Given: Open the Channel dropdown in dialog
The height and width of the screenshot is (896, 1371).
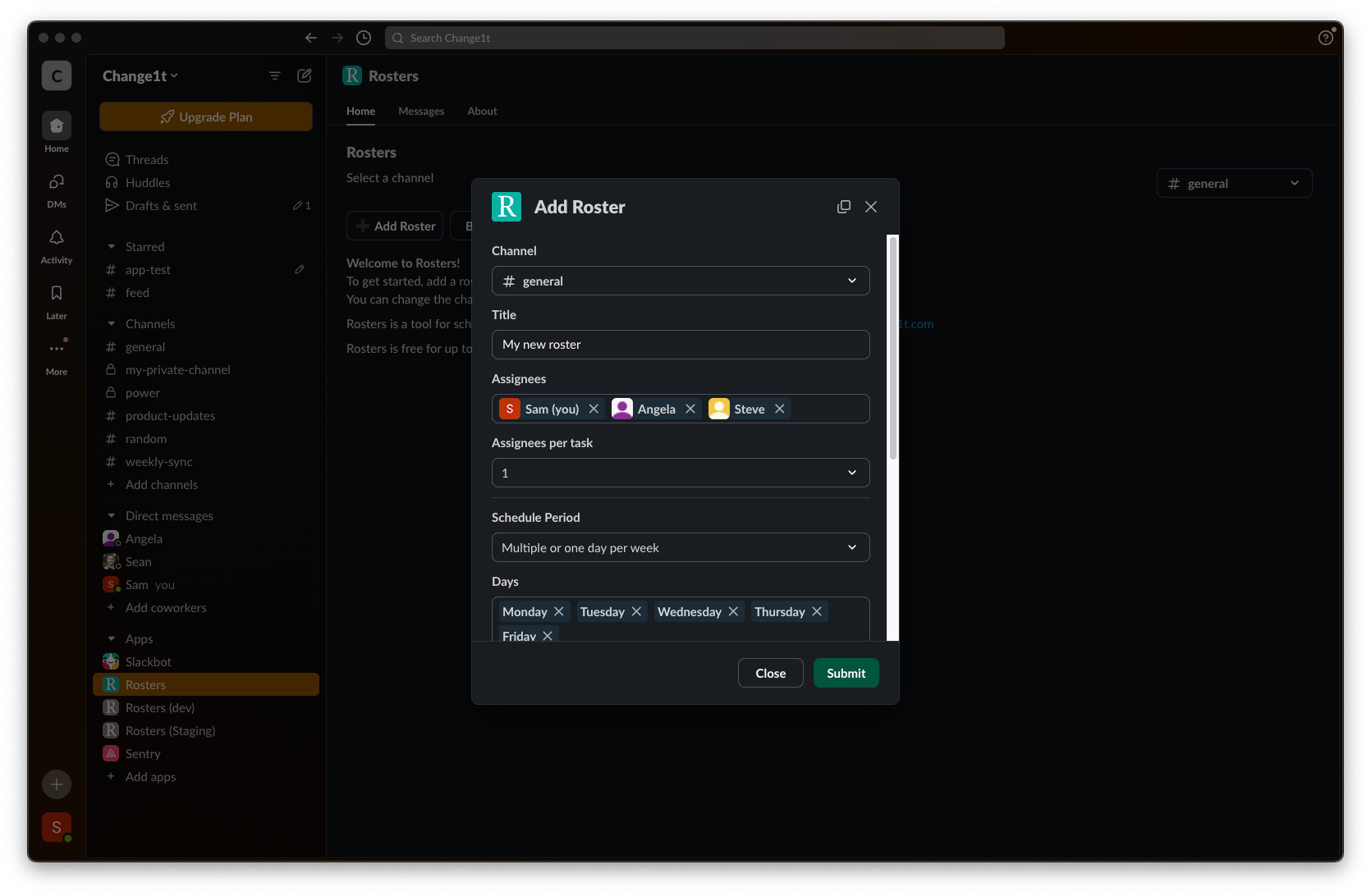Looking at the screenshot, I should (x=681, y=281).
